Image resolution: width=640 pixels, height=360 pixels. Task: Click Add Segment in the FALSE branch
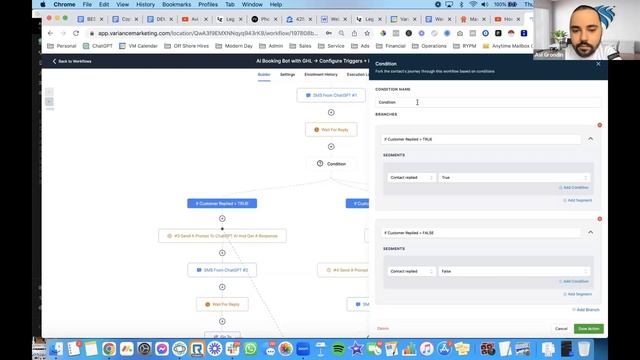(578, 294)
